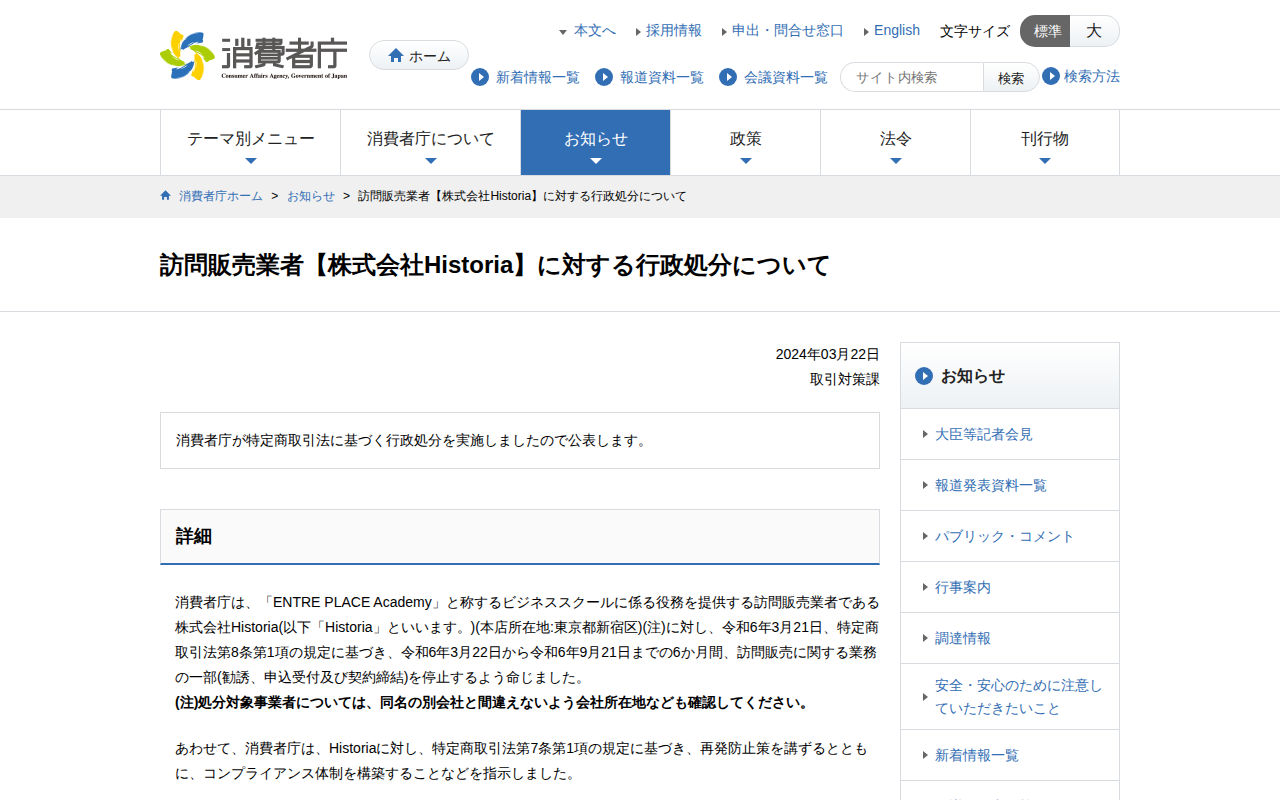1280x800 pixels.
Task: Click the arrow icon beside 報道資料一覧
Action: [x=604, y=77]
